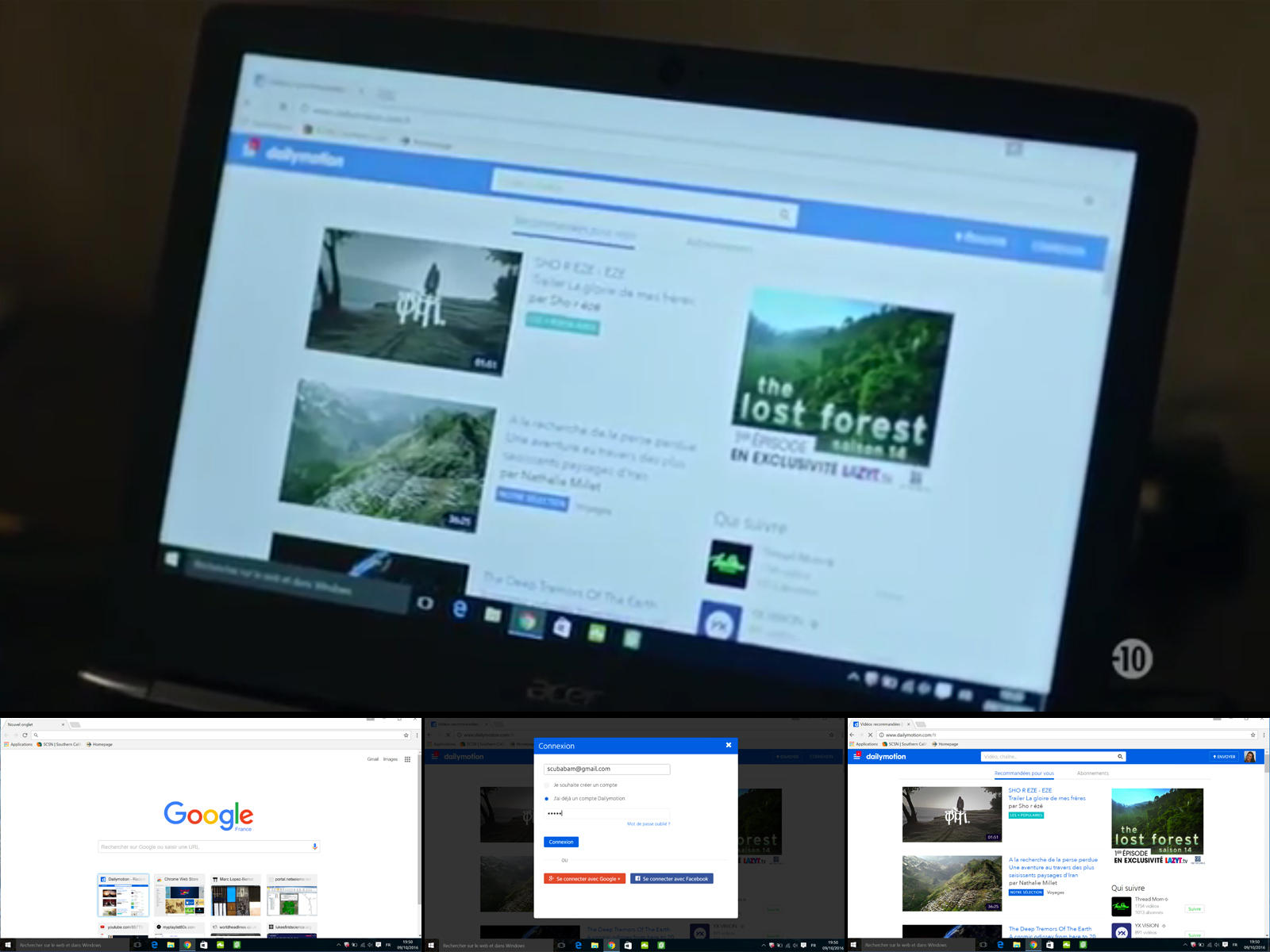Open 'SCSN | Southern Calif' bookmark in Google screenshot

[x=60, y=744]
